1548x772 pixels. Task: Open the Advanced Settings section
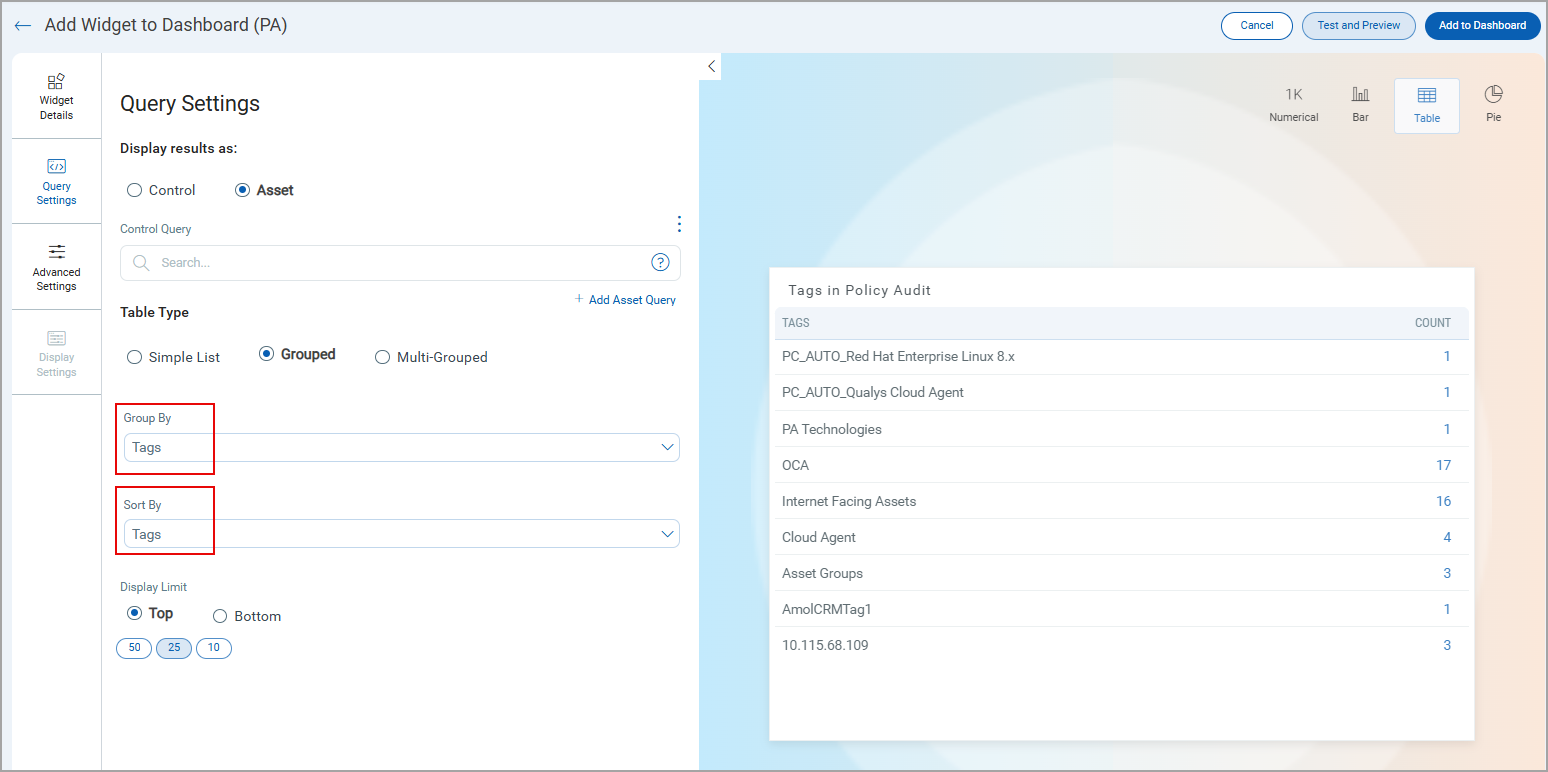56,267
